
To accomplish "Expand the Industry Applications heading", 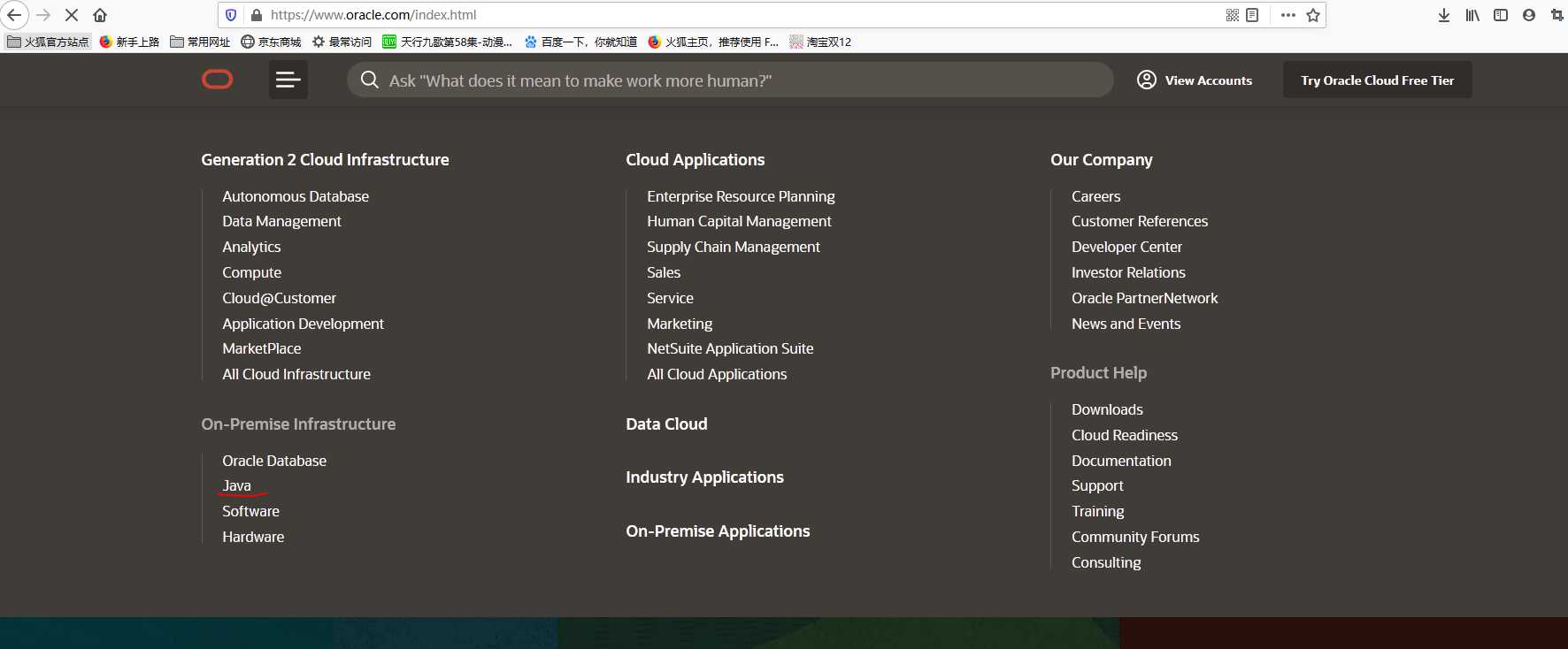I will pos(704,477).
